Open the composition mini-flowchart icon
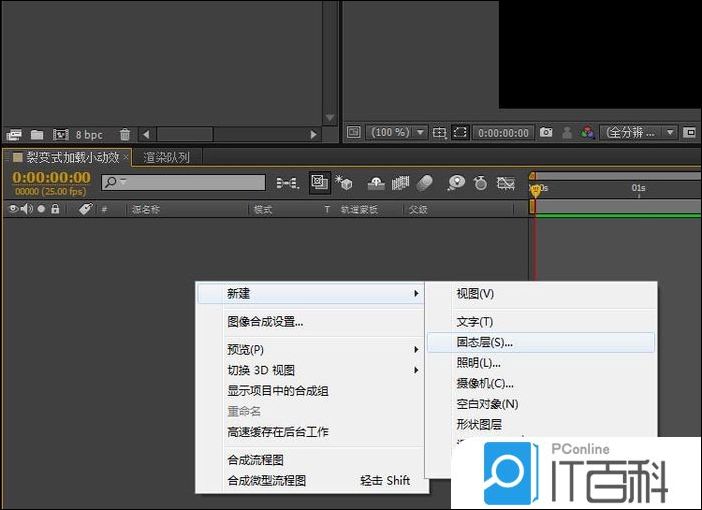702x510 pixels. pyautogui.click(x=287, y=183)
